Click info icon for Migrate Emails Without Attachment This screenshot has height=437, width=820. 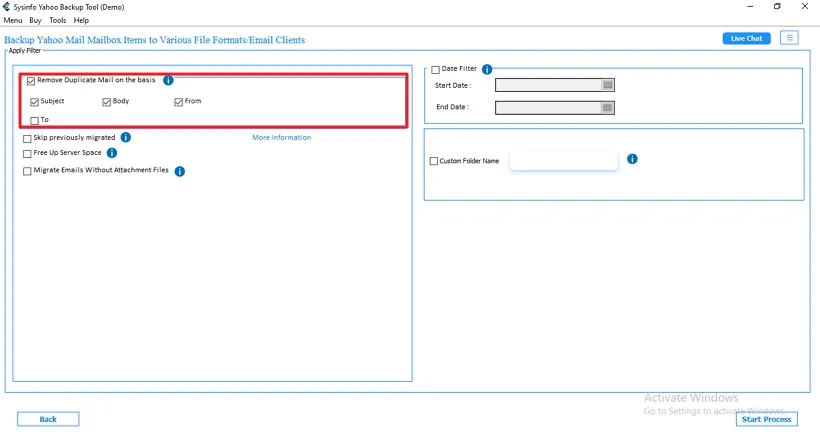[179, 171]
